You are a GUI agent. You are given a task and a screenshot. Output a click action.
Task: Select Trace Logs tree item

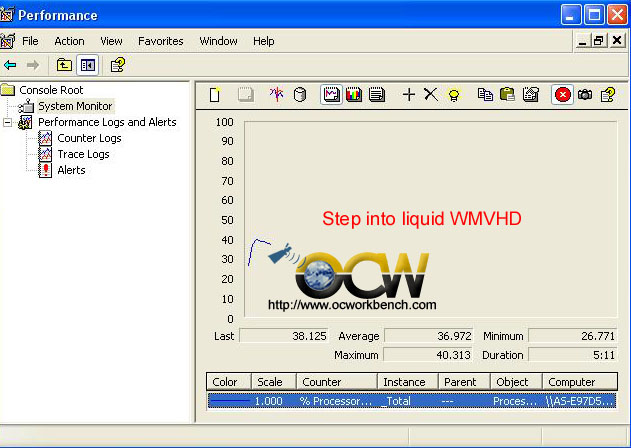click(x=83, y=154)
